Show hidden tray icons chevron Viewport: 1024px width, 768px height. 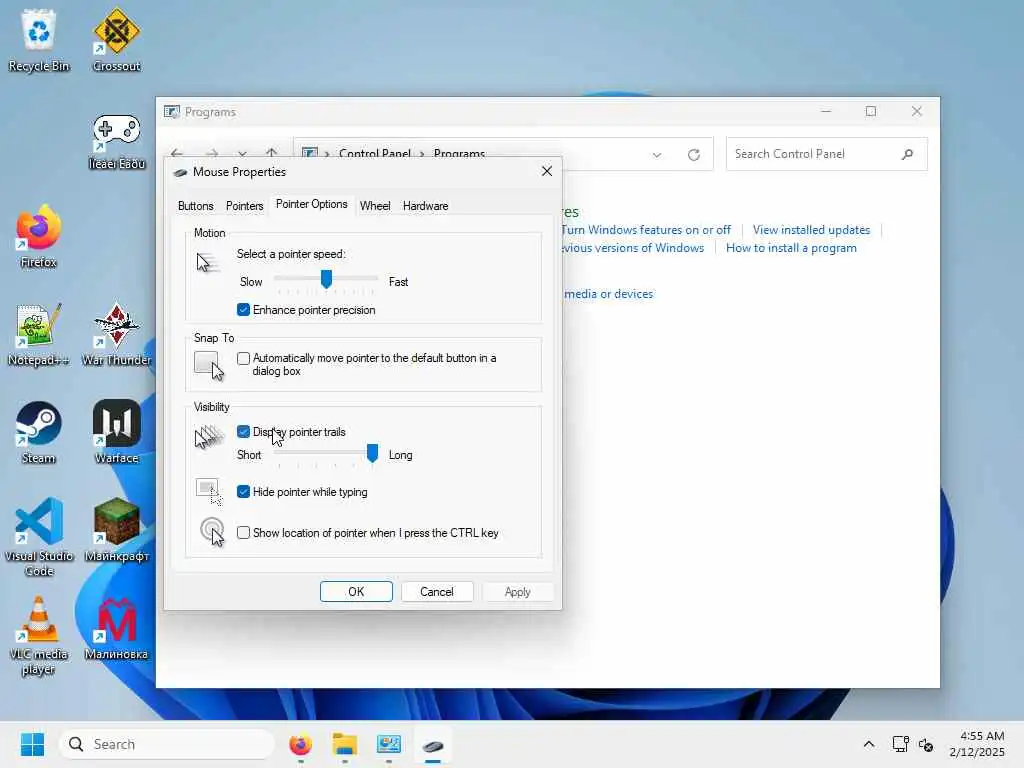(869, 744)
